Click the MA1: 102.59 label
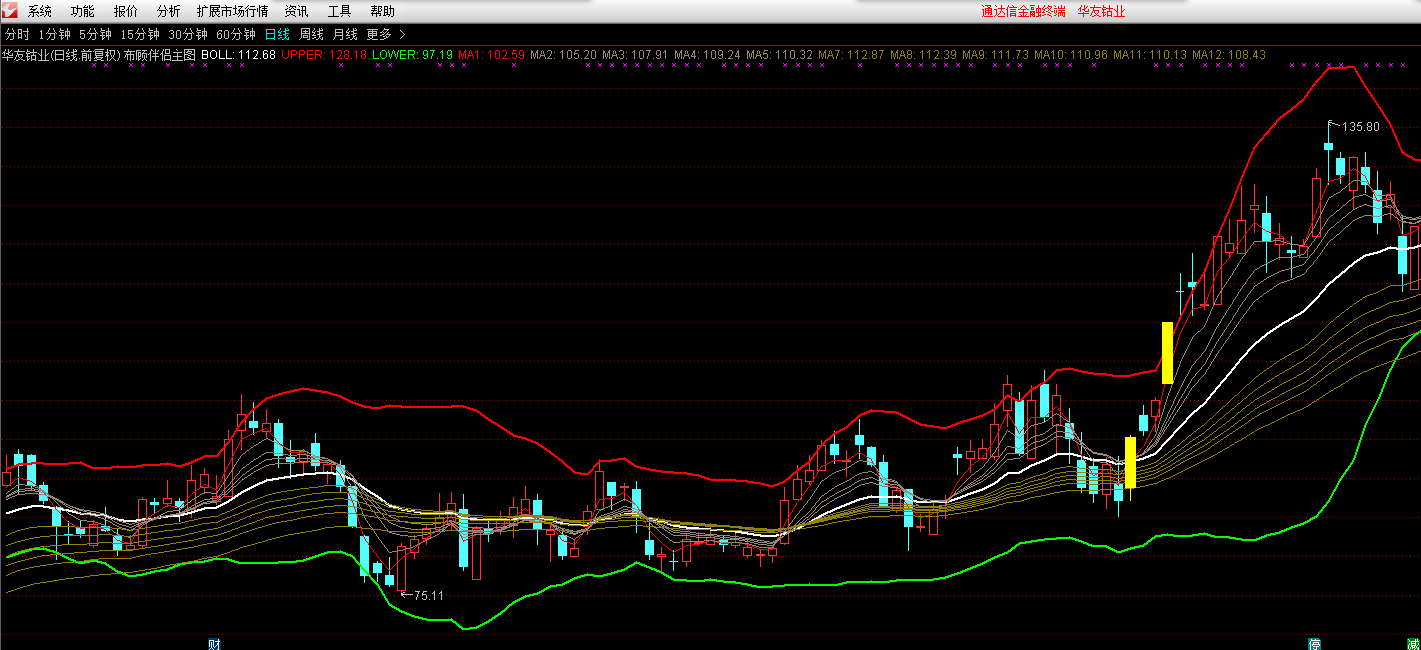The image size is (1421, 650). (x=491, y=55)
